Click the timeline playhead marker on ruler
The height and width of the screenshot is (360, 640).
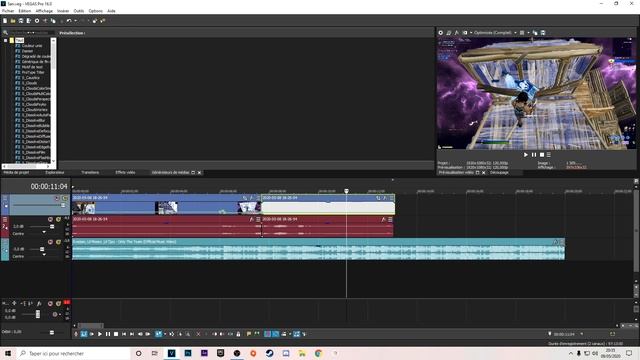(x=347, y=191)
